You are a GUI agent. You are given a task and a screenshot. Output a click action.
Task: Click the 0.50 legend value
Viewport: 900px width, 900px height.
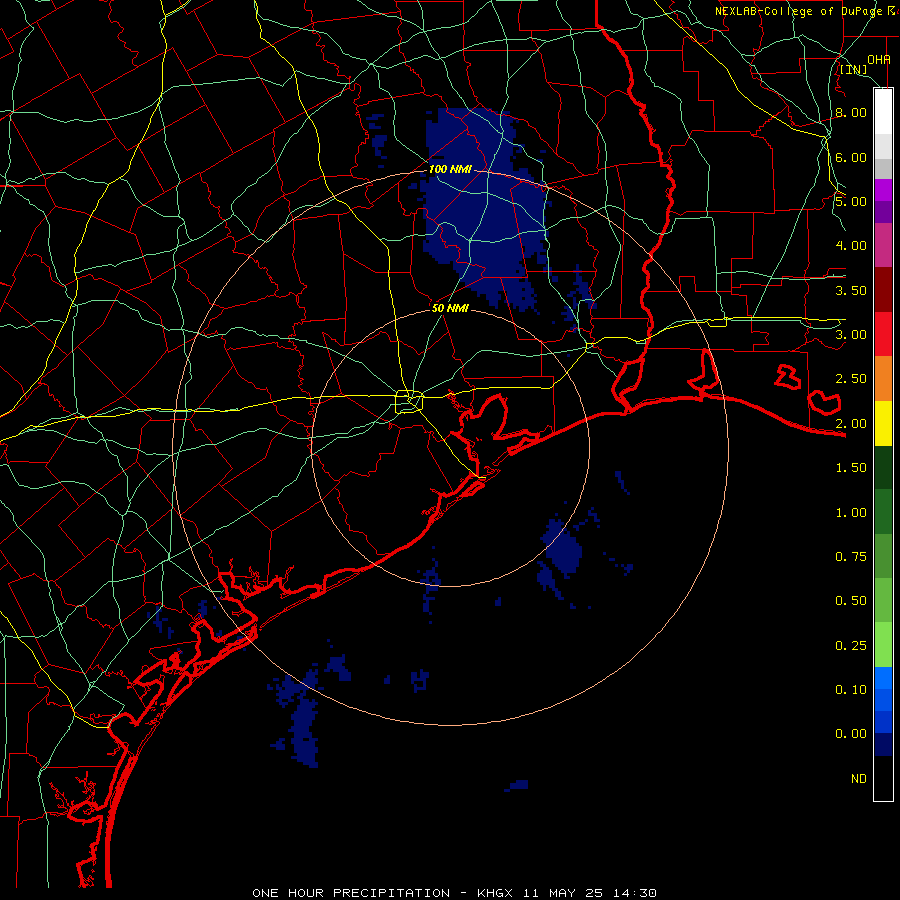coord(851,601)
